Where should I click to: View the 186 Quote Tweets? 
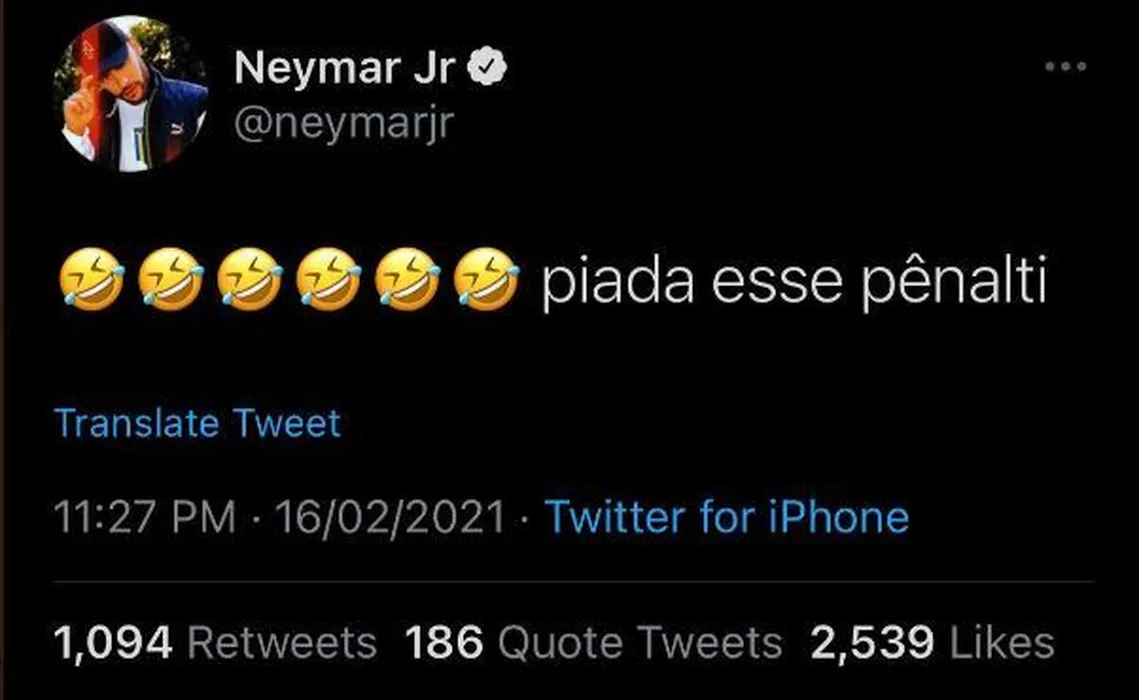tap(593, 644)
